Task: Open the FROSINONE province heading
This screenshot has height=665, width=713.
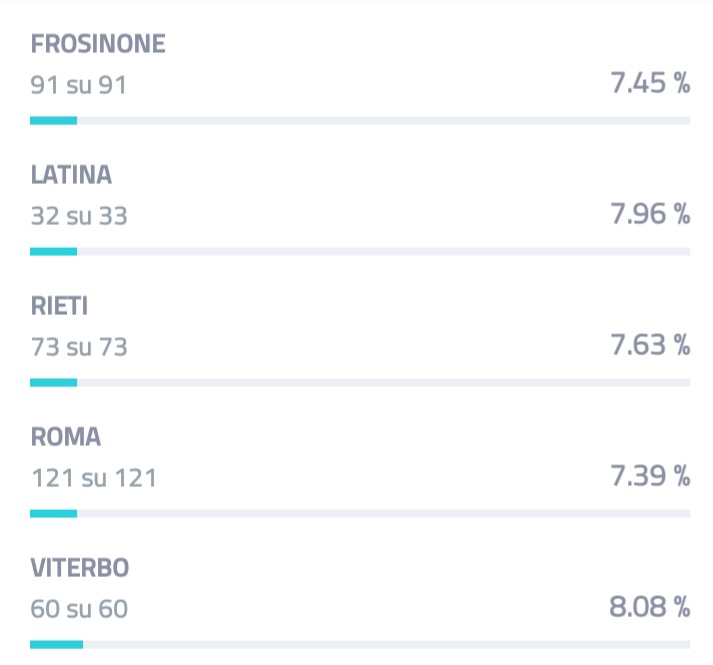Action: (98, 44)
